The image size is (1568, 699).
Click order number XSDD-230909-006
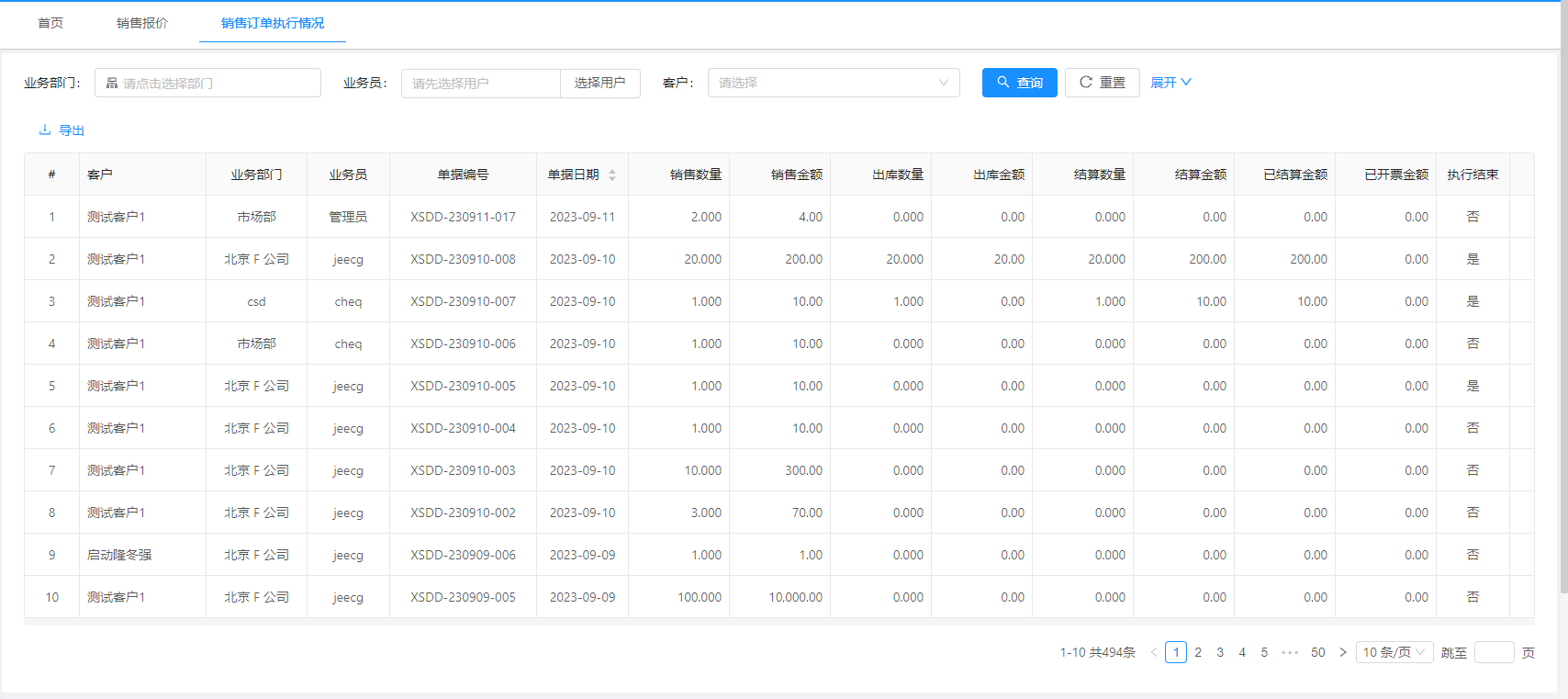(464, 555)
